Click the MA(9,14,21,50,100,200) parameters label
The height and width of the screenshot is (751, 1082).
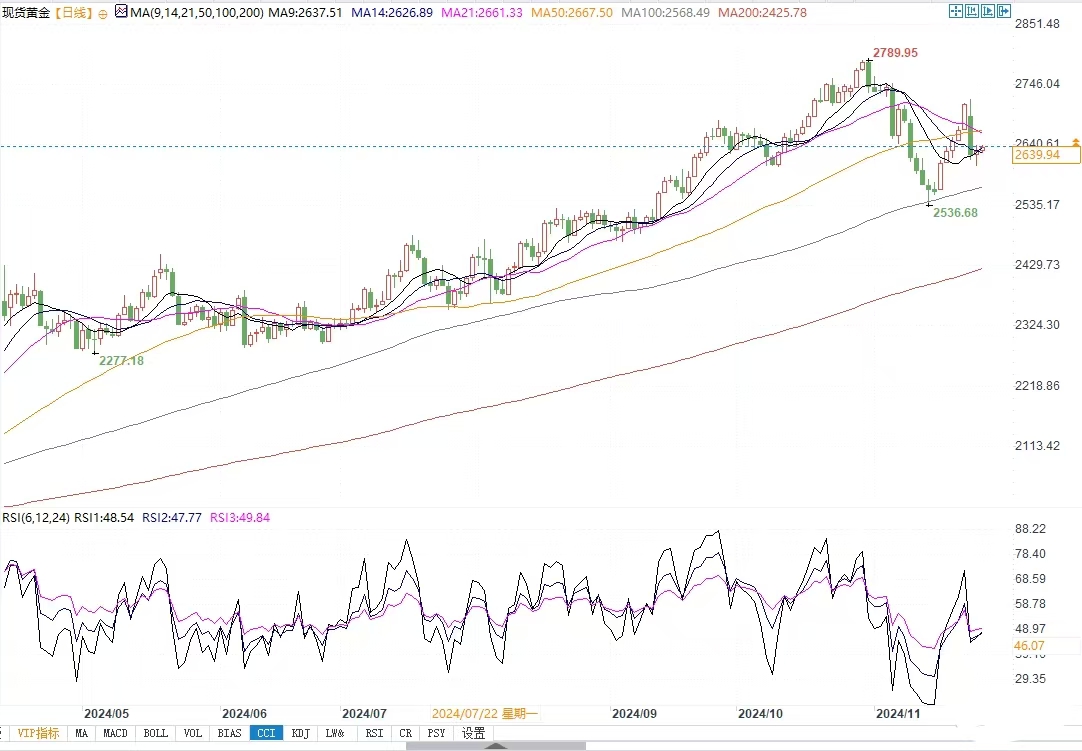[x=197, y=12]
